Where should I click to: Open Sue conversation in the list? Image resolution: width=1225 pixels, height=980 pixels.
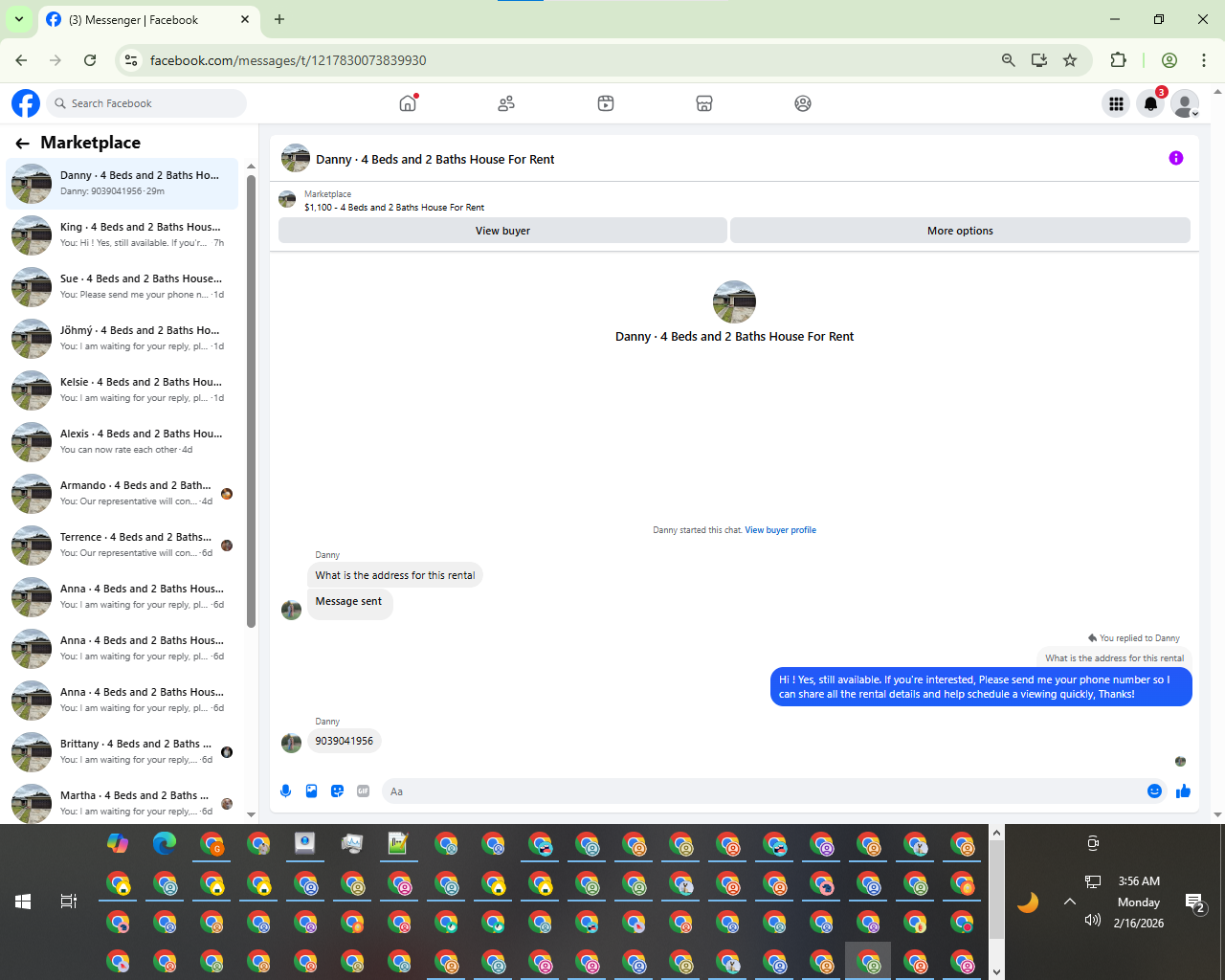122,287
